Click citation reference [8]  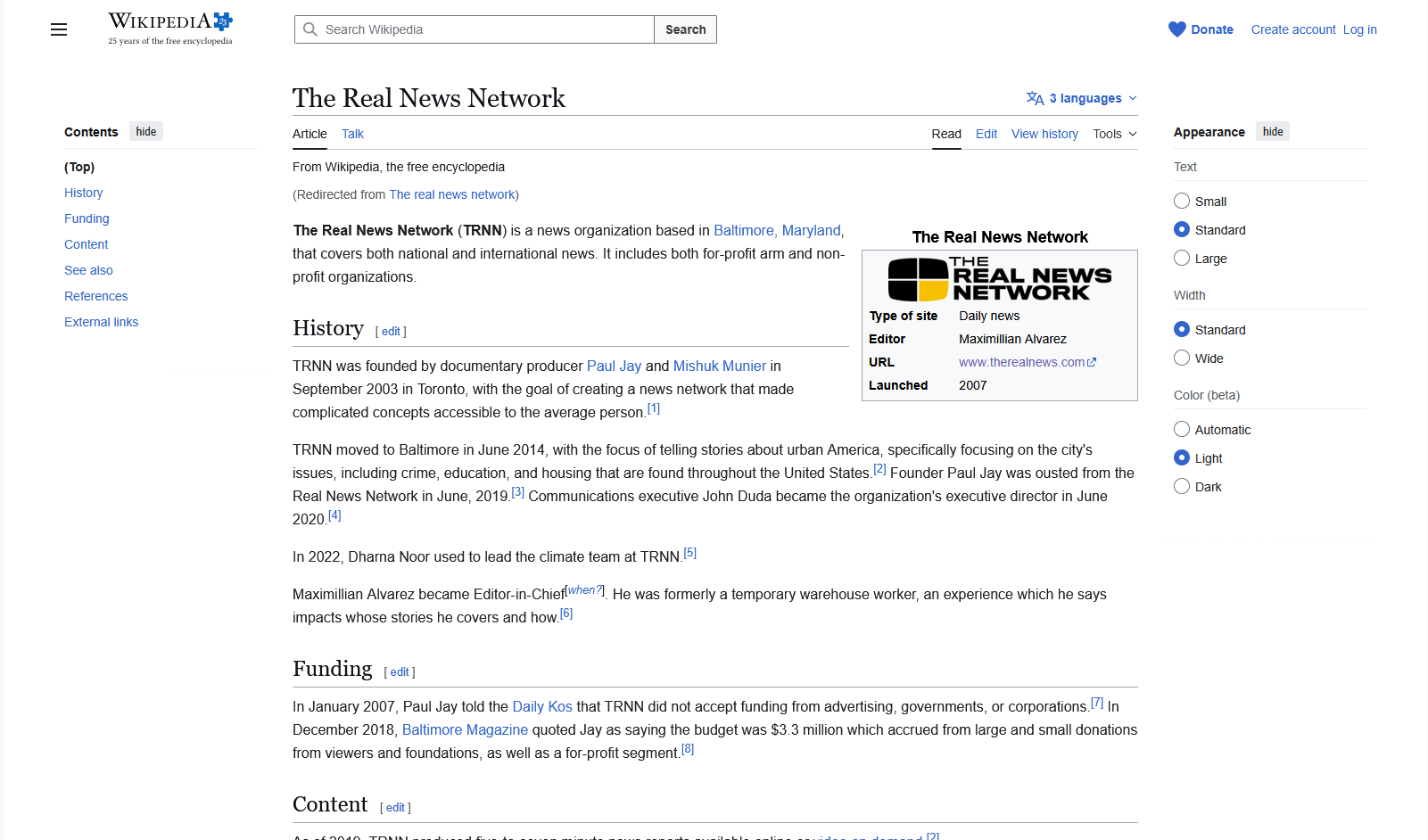click(688, 749)
